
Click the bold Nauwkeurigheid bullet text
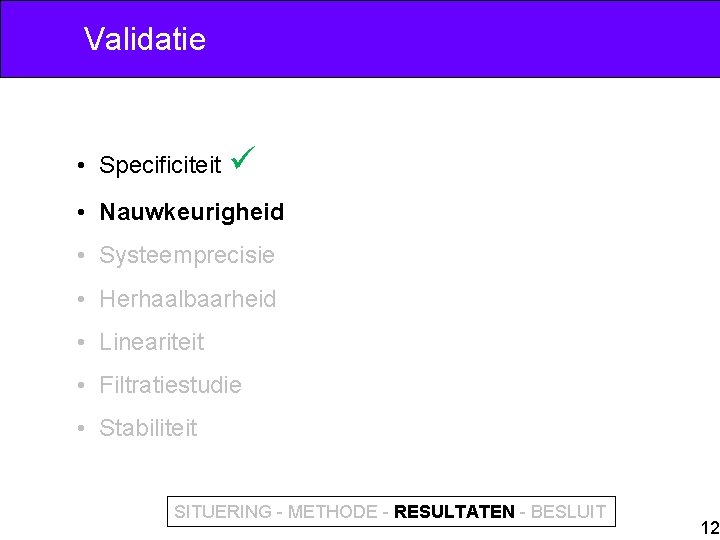(191, 212)
